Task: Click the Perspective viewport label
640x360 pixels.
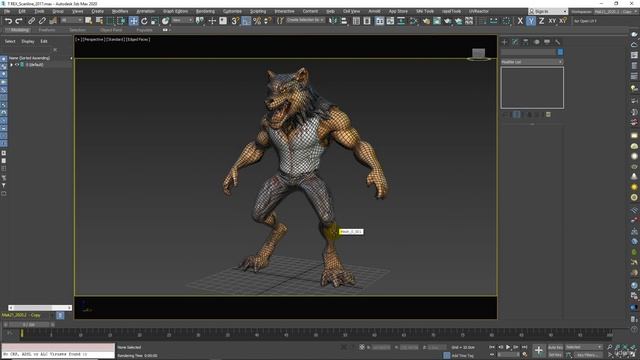Action: point(93,40)
